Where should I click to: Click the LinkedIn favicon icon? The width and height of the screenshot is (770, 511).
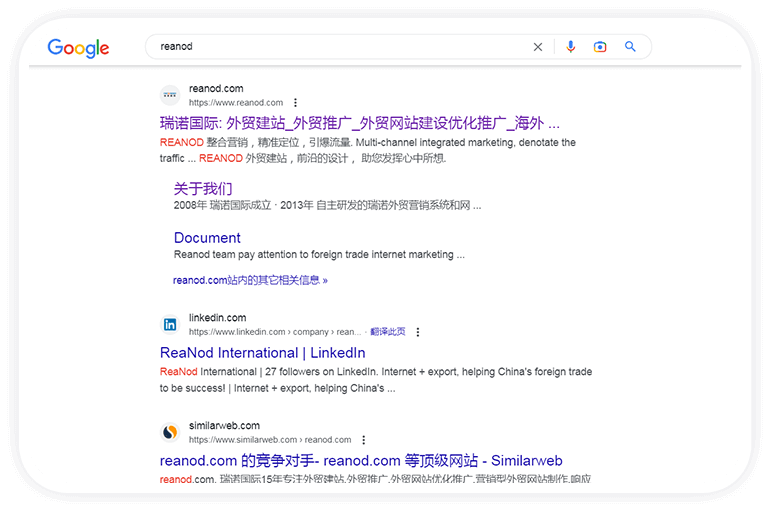tap(170, 325)
